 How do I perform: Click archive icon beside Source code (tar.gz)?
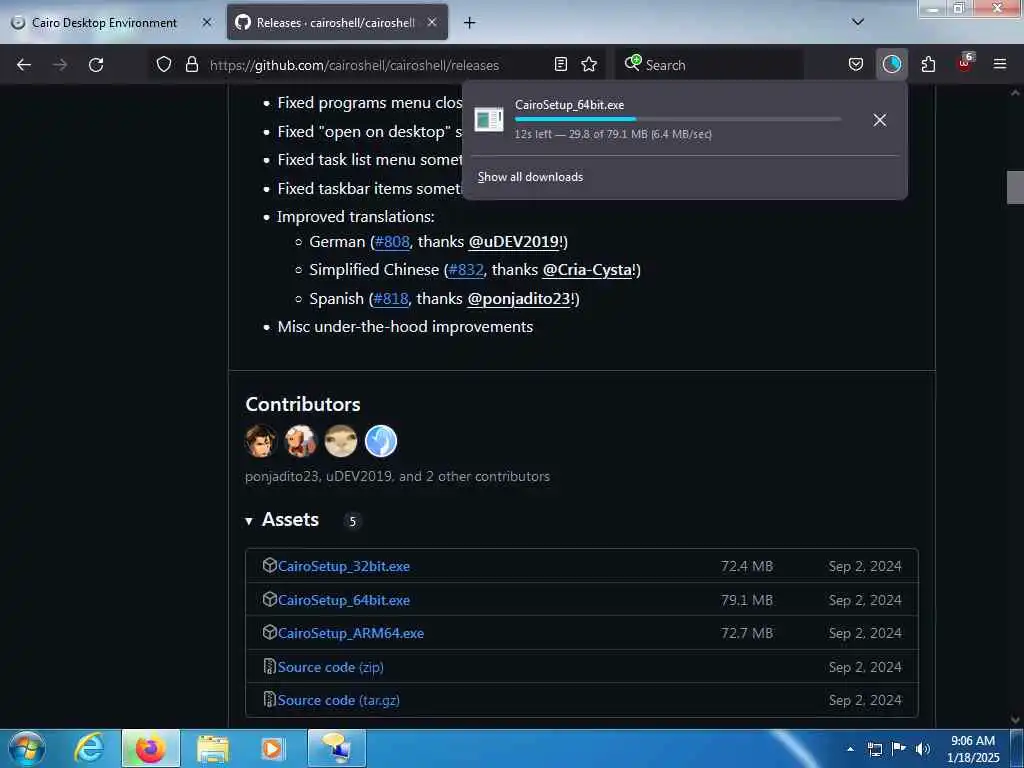point(269,699)
